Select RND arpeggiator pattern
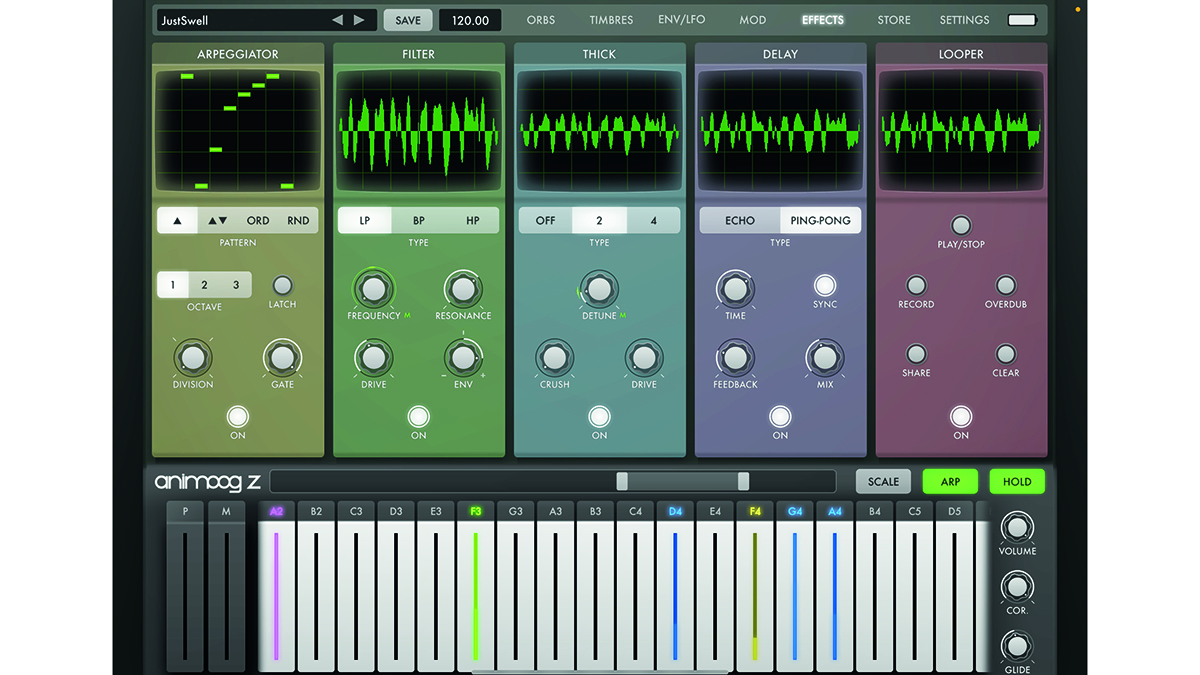1200x675 pixels. click(x=298, y=221)
